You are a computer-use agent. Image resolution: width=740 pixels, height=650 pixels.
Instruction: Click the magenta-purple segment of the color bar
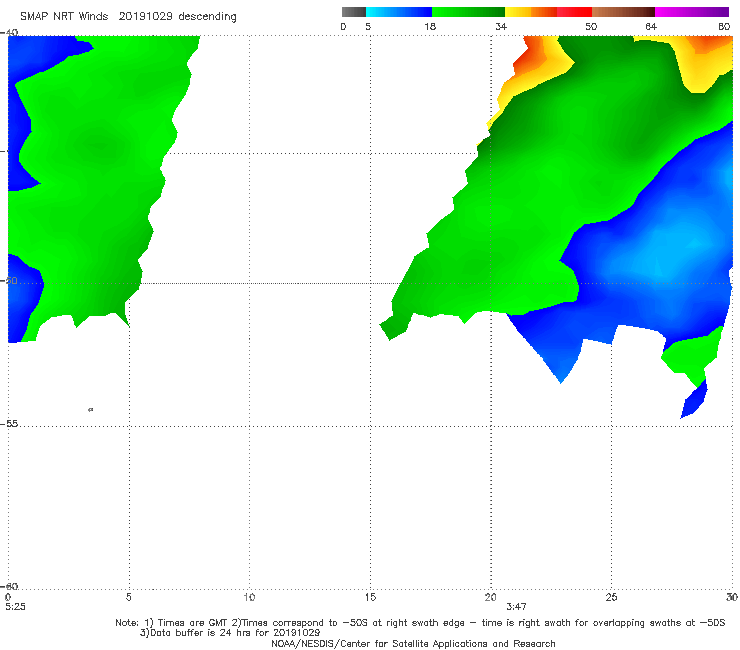pos(692,12)
